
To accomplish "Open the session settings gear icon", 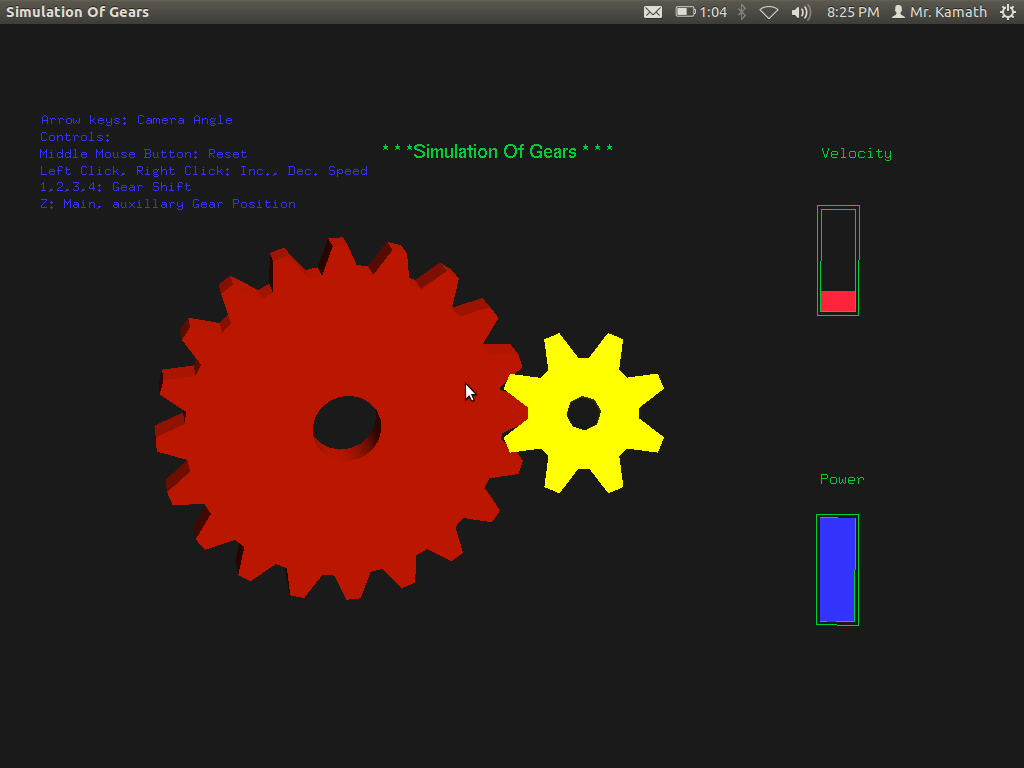I will (1010, 12).
